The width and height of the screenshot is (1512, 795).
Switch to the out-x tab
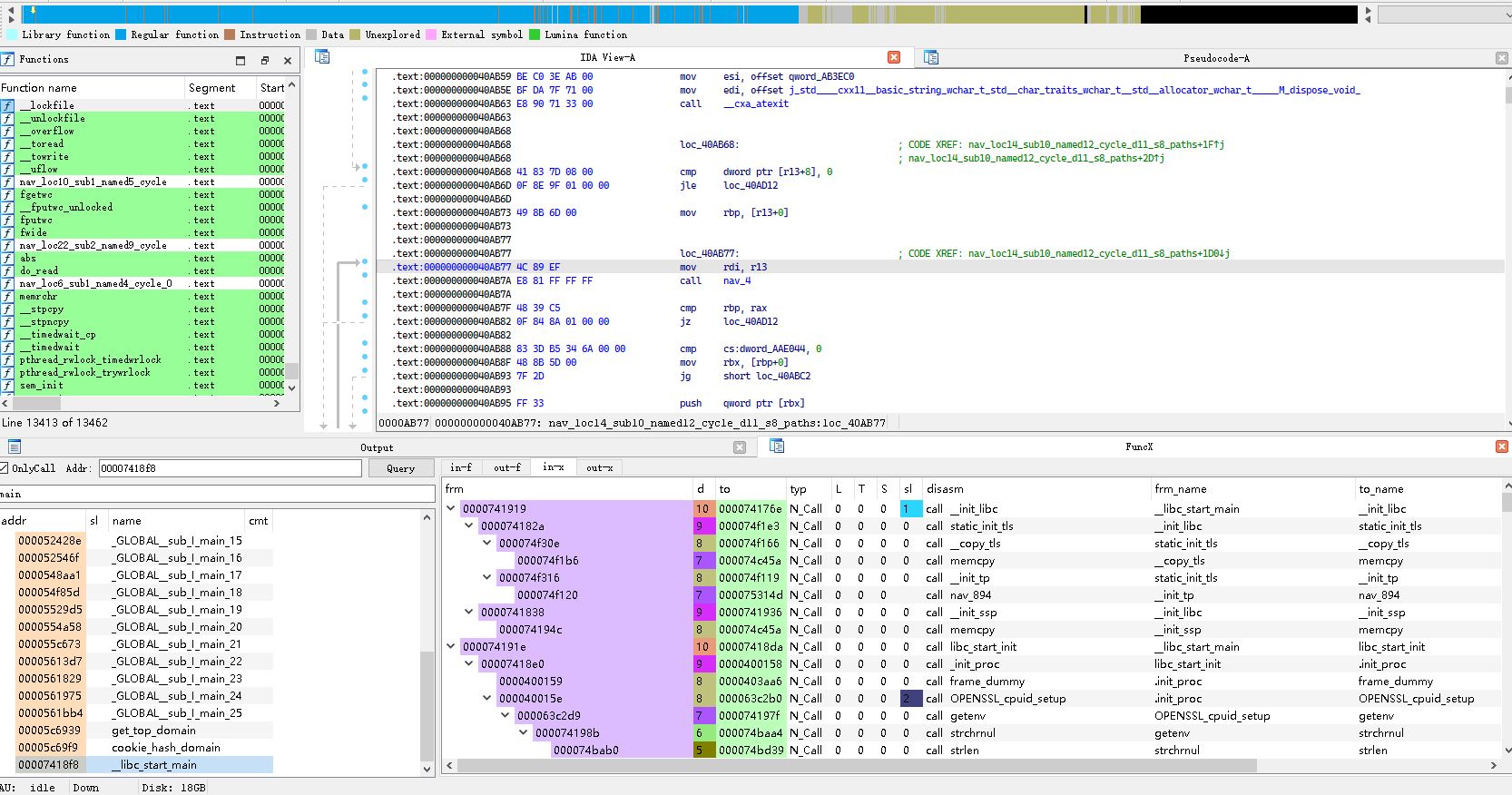pos(599,467)
